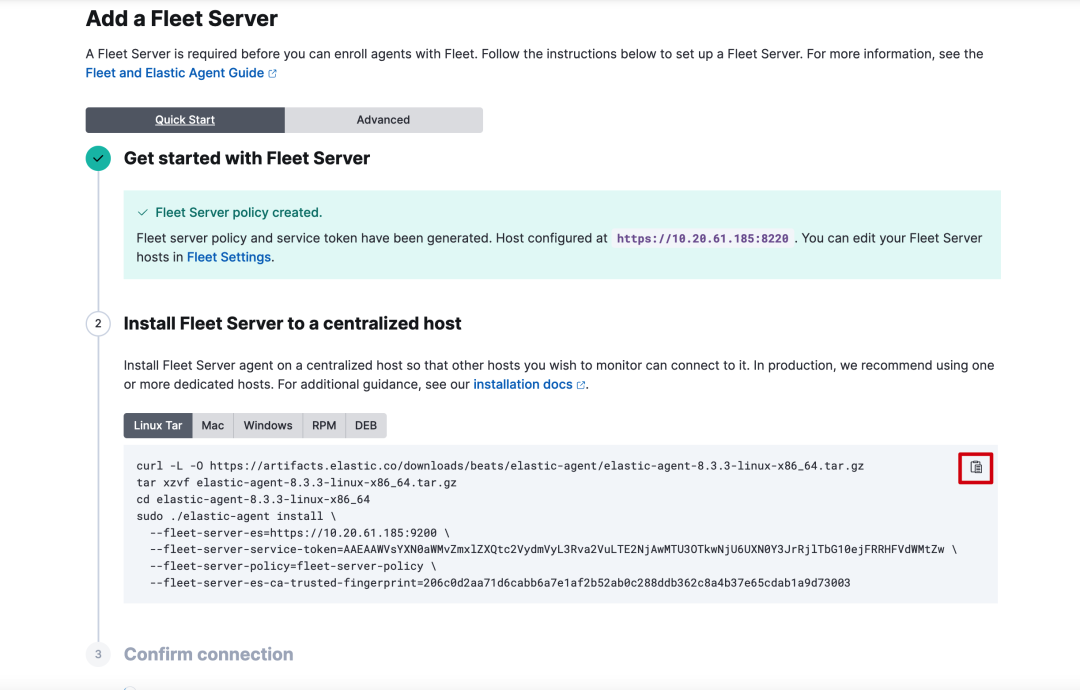Switch to the Advanced tab
The width and height of the screenshot is (1080, 690).
click(383, 120)
